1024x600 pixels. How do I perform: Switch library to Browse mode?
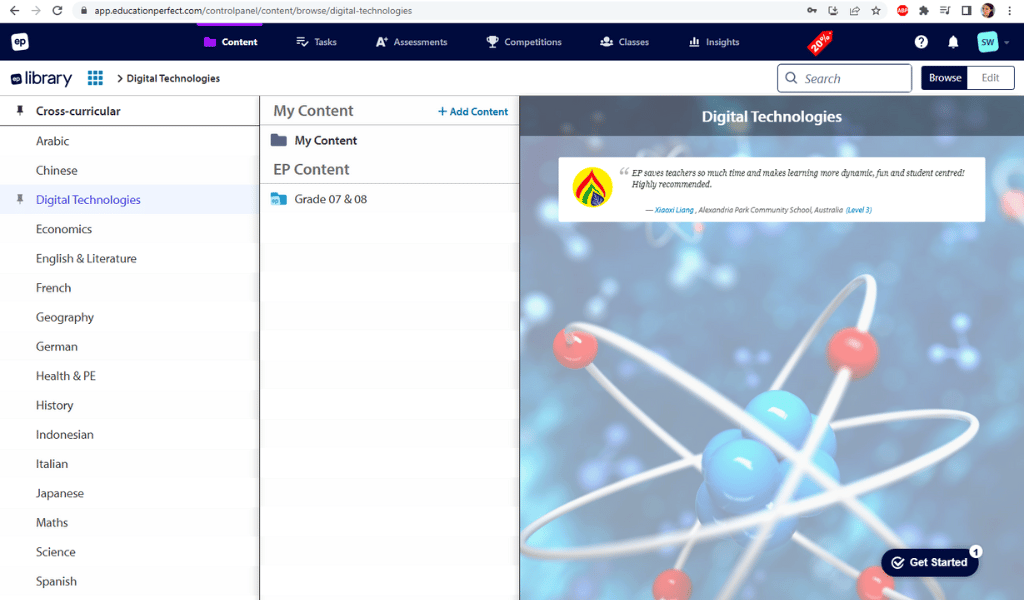pos(944,78)
